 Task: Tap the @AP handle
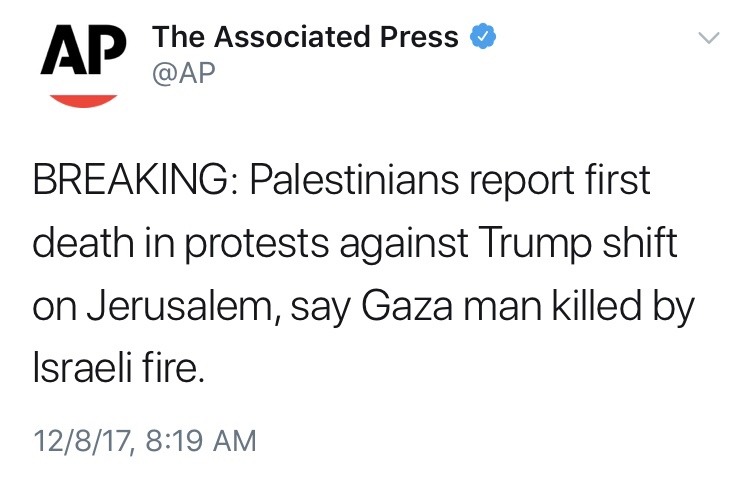(184, 73)
